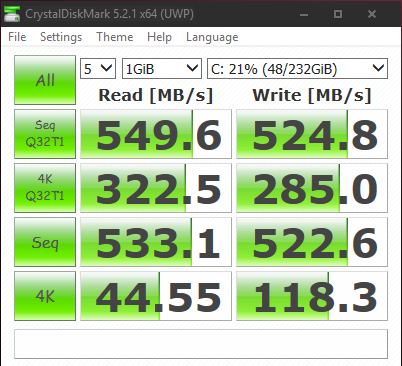Minimize the CrystalDiskMark window
The width and height of the screenshot is (402, 366).
click(304, 14)
